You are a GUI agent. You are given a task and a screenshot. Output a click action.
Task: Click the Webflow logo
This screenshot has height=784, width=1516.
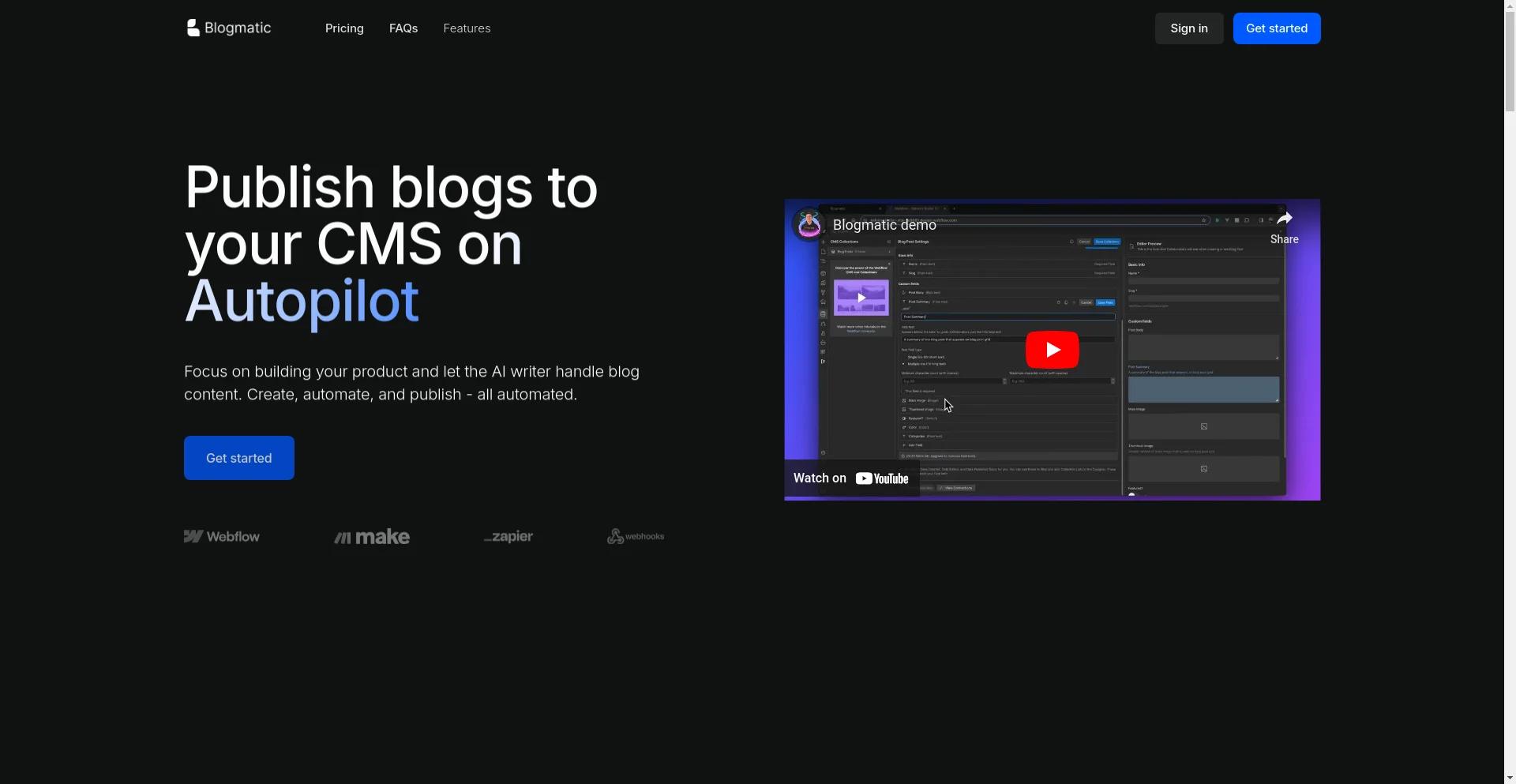pyautogui.click(x=222, y=537)
